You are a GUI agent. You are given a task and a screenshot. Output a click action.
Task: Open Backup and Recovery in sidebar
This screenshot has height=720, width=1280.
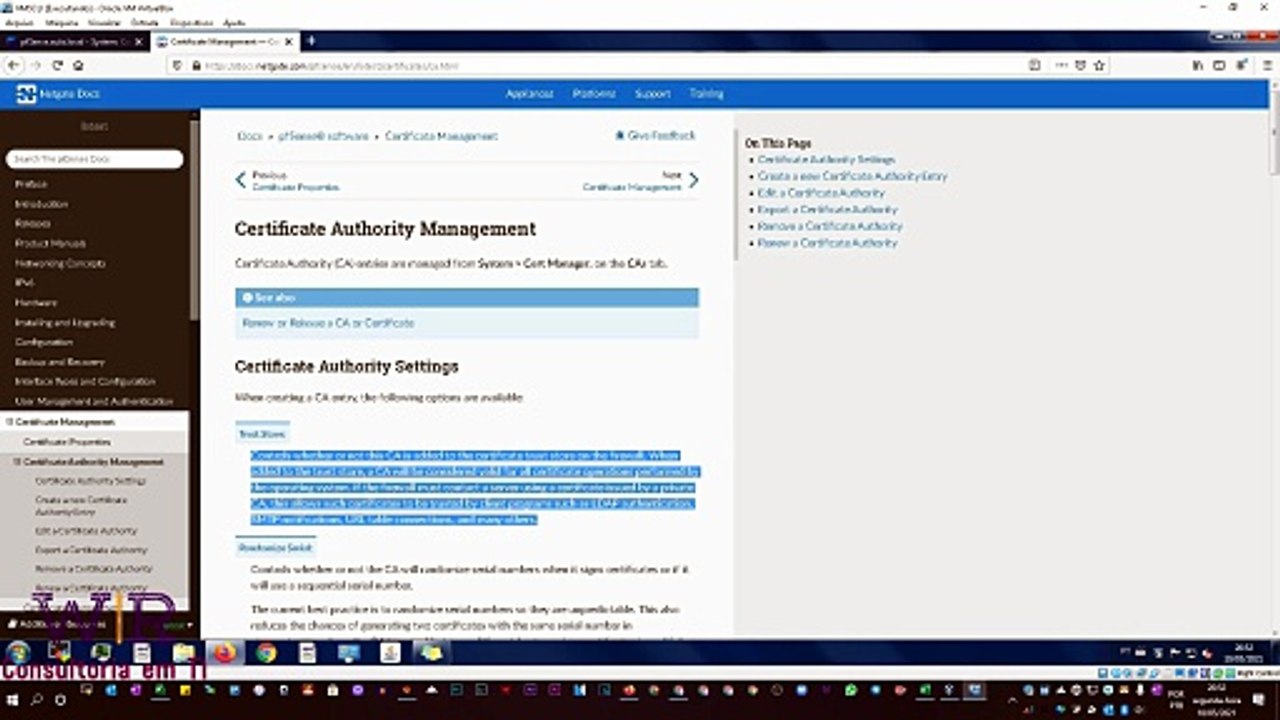60,362
